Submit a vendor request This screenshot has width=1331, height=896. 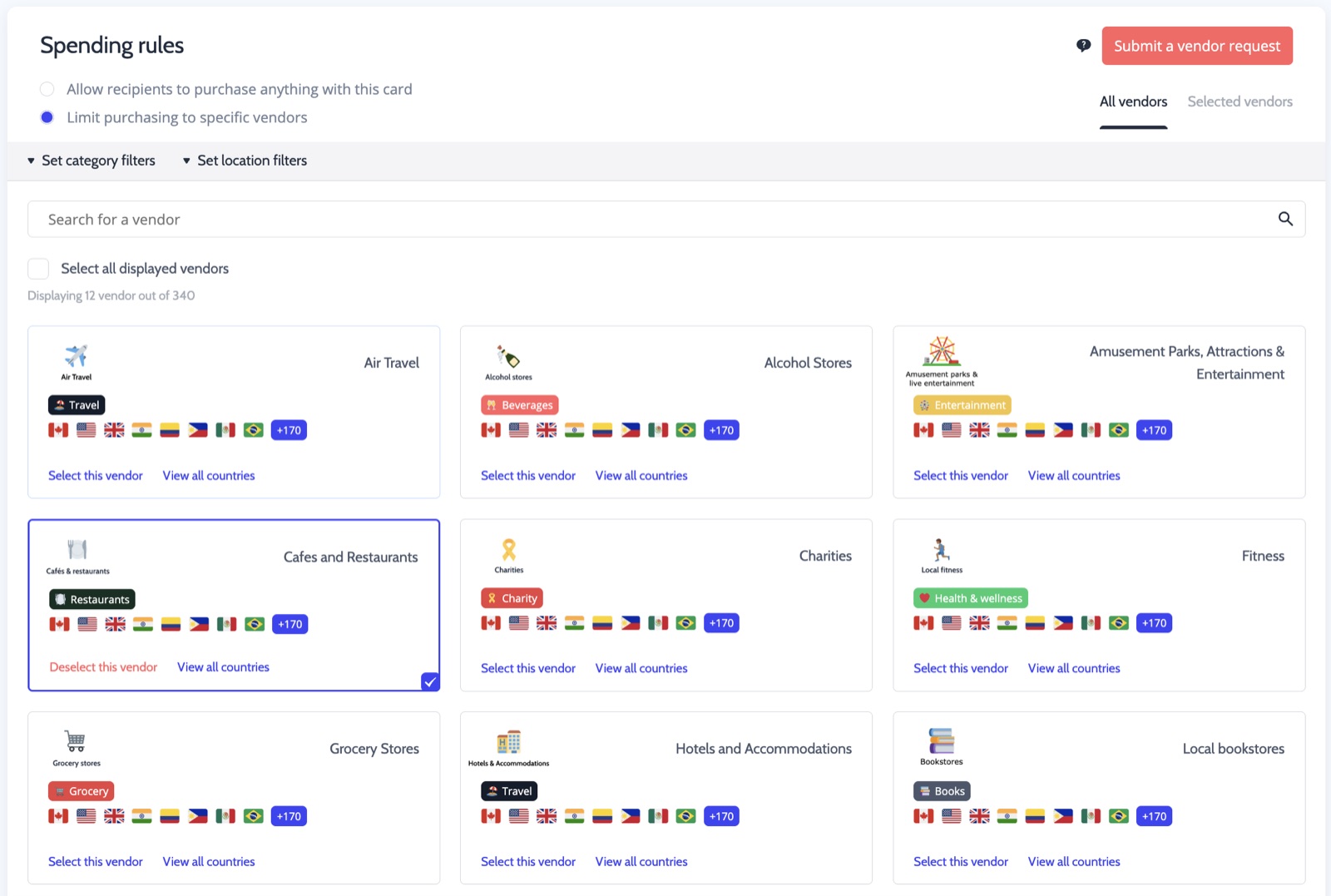(1197, 46)
